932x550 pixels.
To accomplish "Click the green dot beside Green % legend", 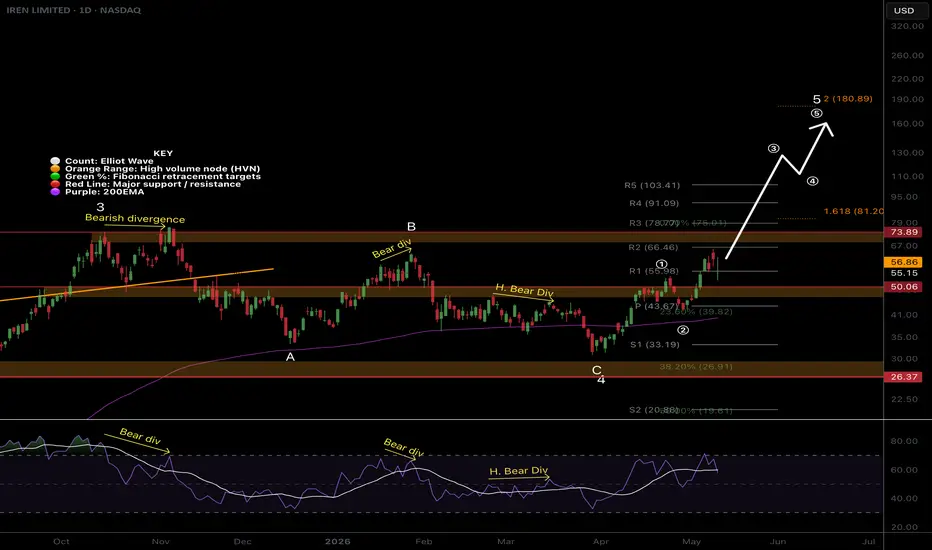I will (x=55, y=177).
